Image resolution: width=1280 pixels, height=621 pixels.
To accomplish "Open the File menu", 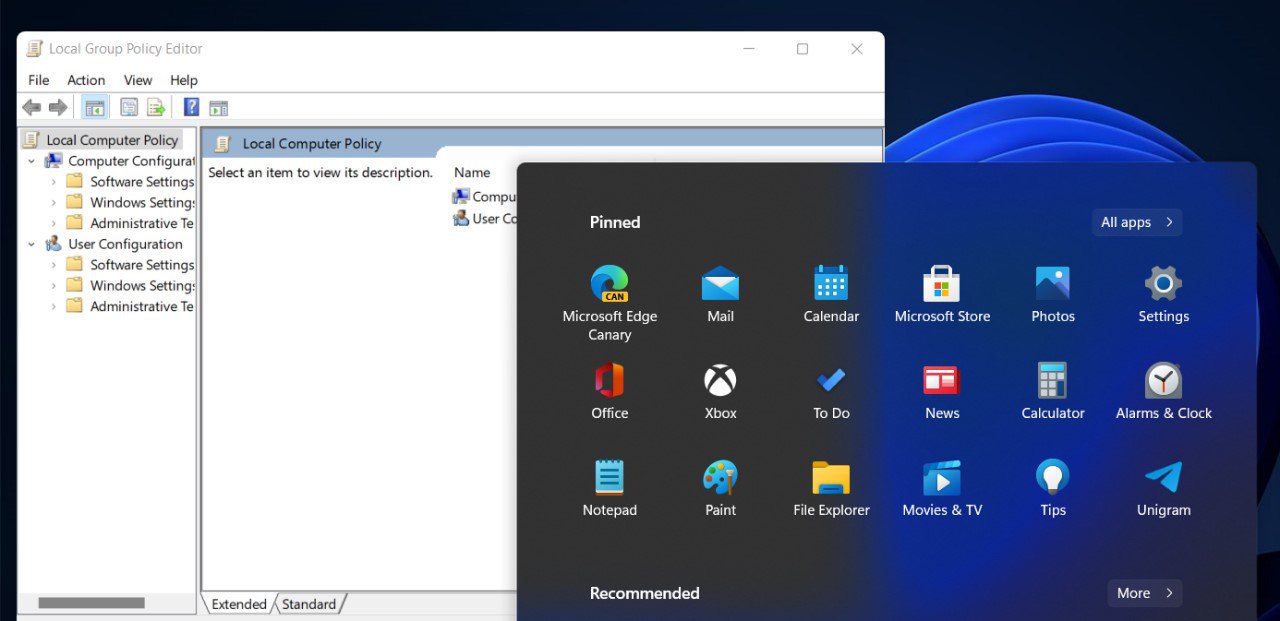I will pos(39,80).
